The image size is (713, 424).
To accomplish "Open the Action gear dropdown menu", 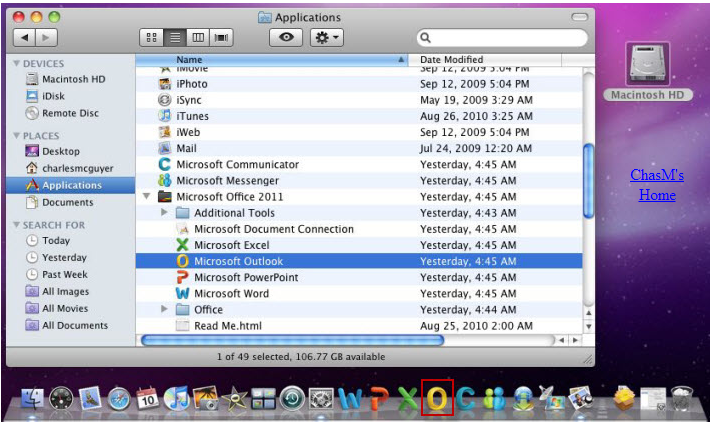I will click(x=327, y=37).
